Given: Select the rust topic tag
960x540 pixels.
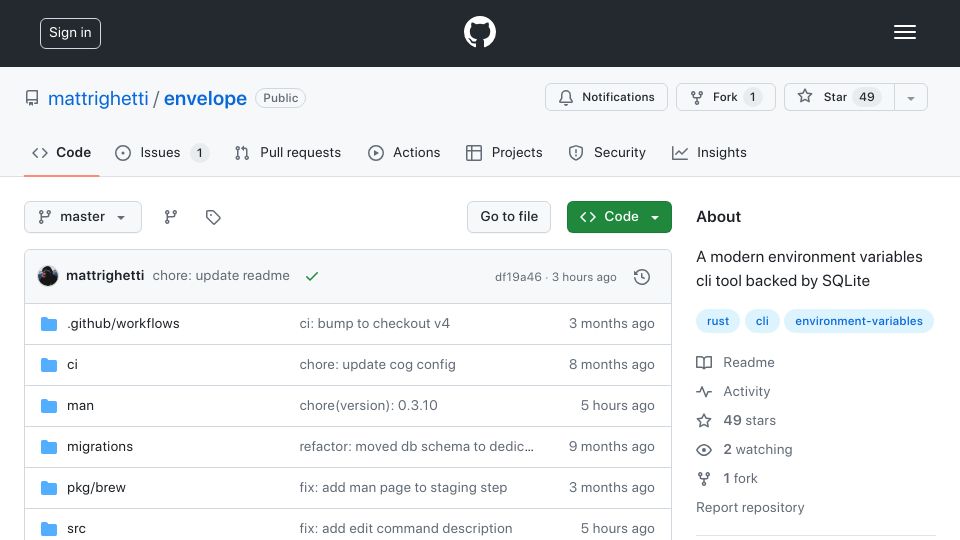Looking at the screenshot, I should [x=718, y=321].
